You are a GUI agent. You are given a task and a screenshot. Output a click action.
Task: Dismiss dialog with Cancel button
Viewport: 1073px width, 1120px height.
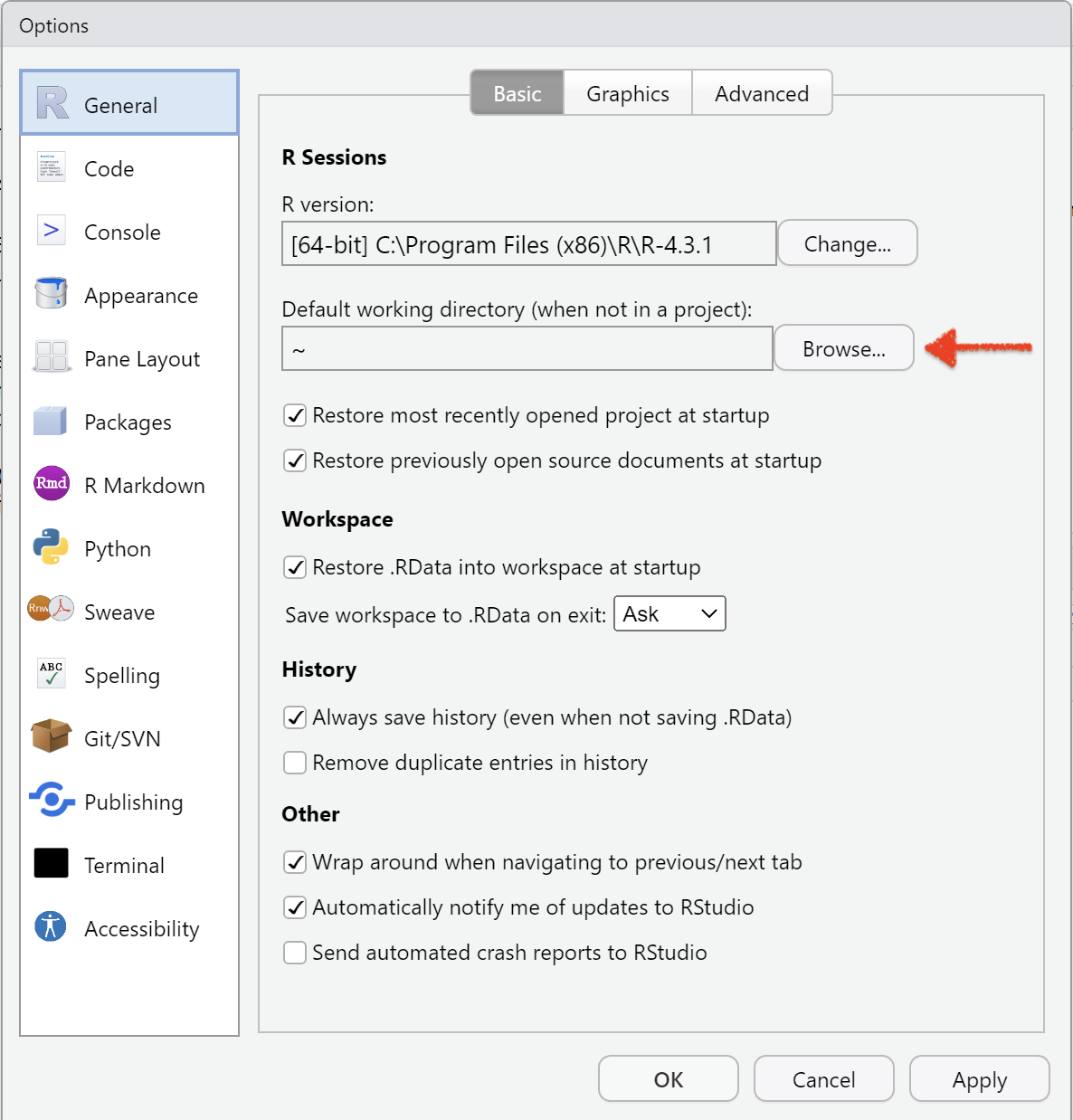(824, 1079)
